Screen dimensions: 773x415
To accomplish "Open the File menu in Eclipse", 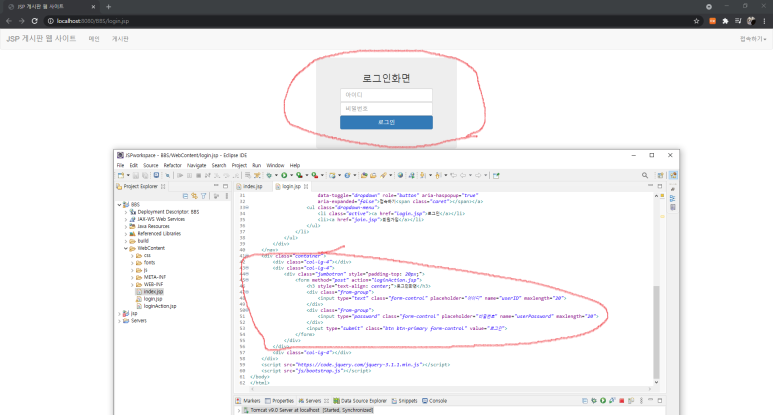I will tap(120, 166).
